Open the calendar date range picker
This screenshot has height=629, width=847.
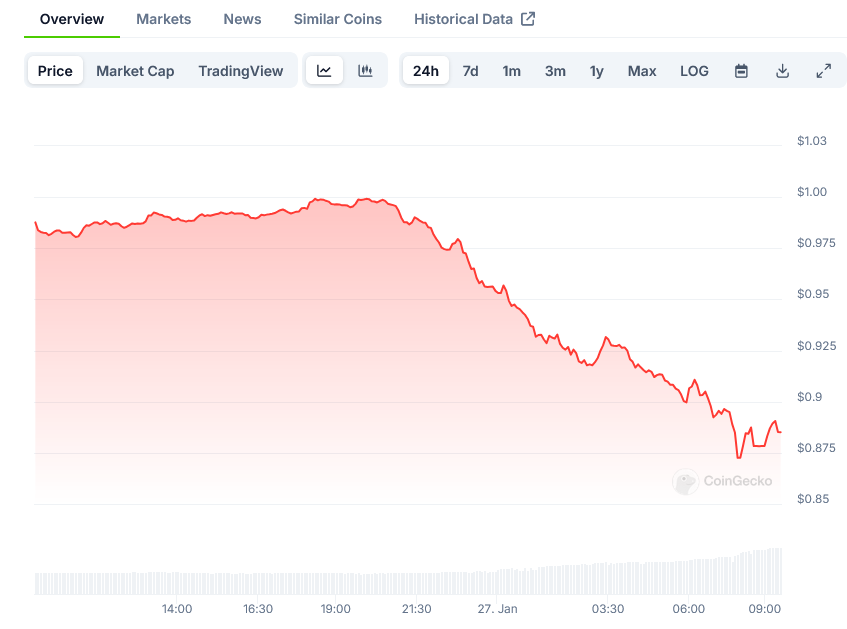tap(741, 71)
